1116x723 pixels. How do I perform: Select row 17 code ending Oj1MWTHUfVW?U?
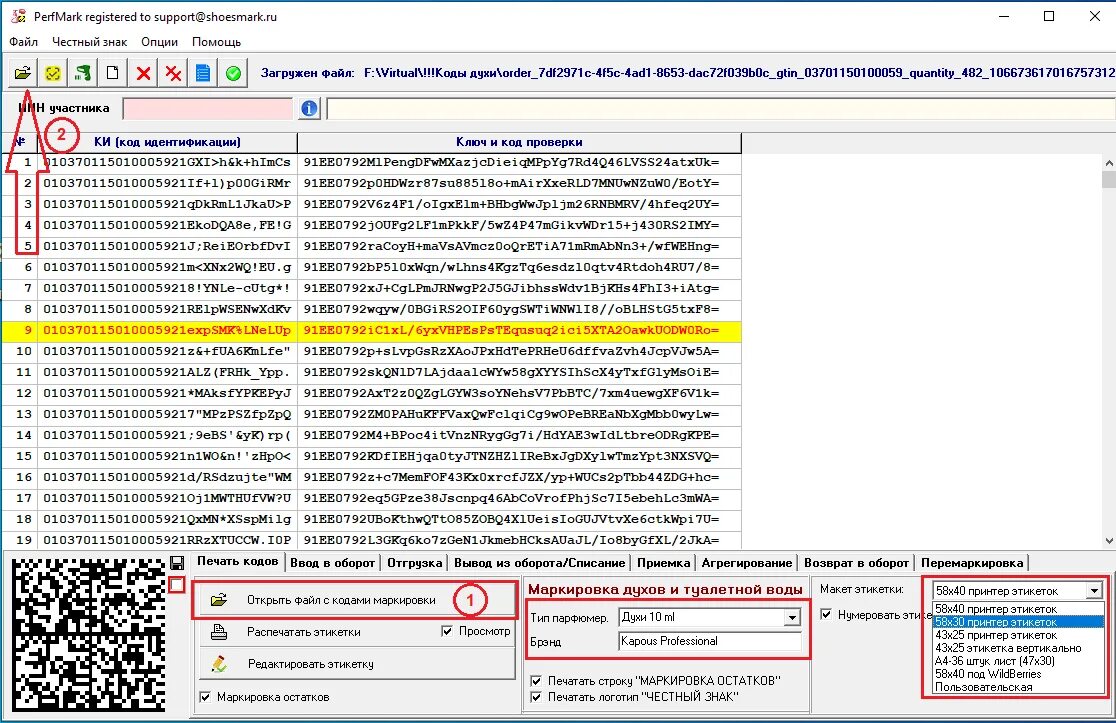coord(167,498)
